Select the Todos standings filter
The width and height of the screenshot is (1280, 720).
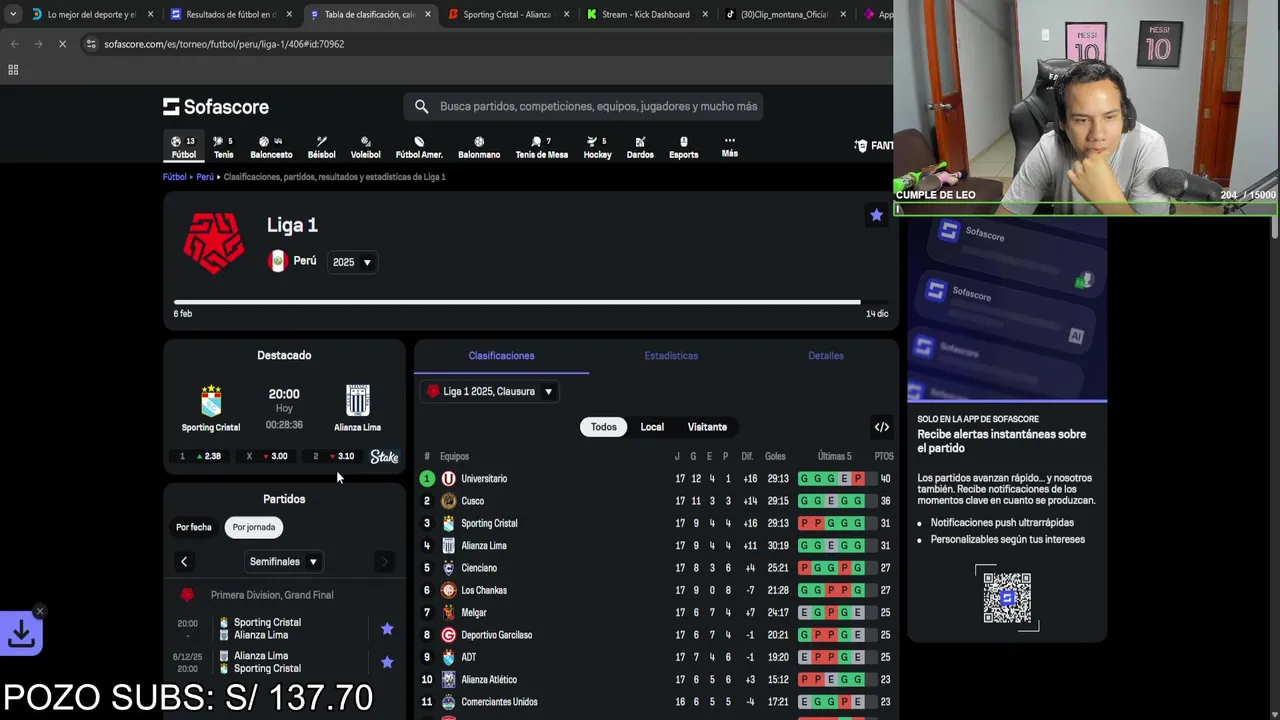point(603,427)
